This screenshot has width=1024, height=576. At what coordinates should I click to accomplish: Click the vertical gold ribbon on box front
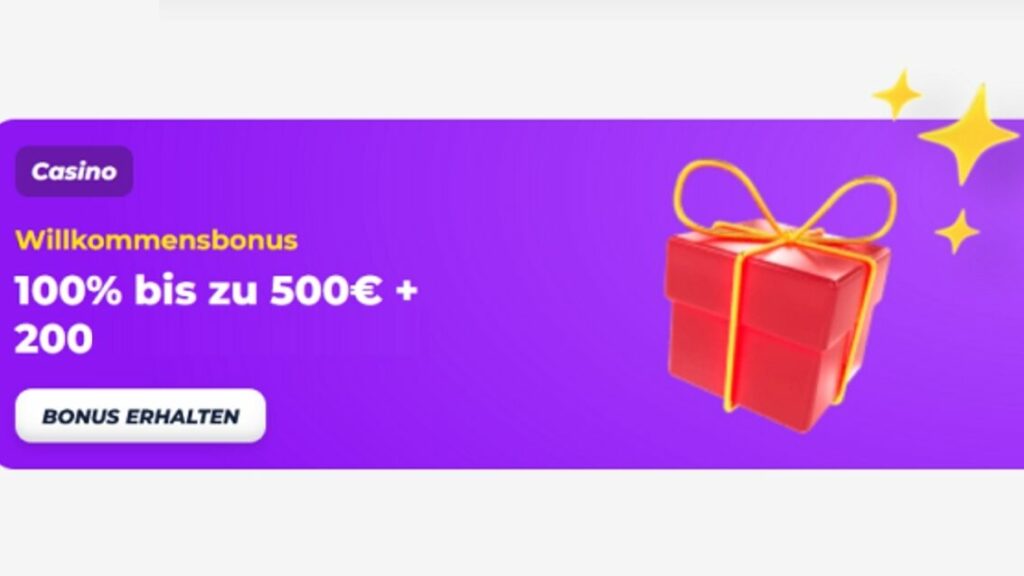click(x=733, y=333)
